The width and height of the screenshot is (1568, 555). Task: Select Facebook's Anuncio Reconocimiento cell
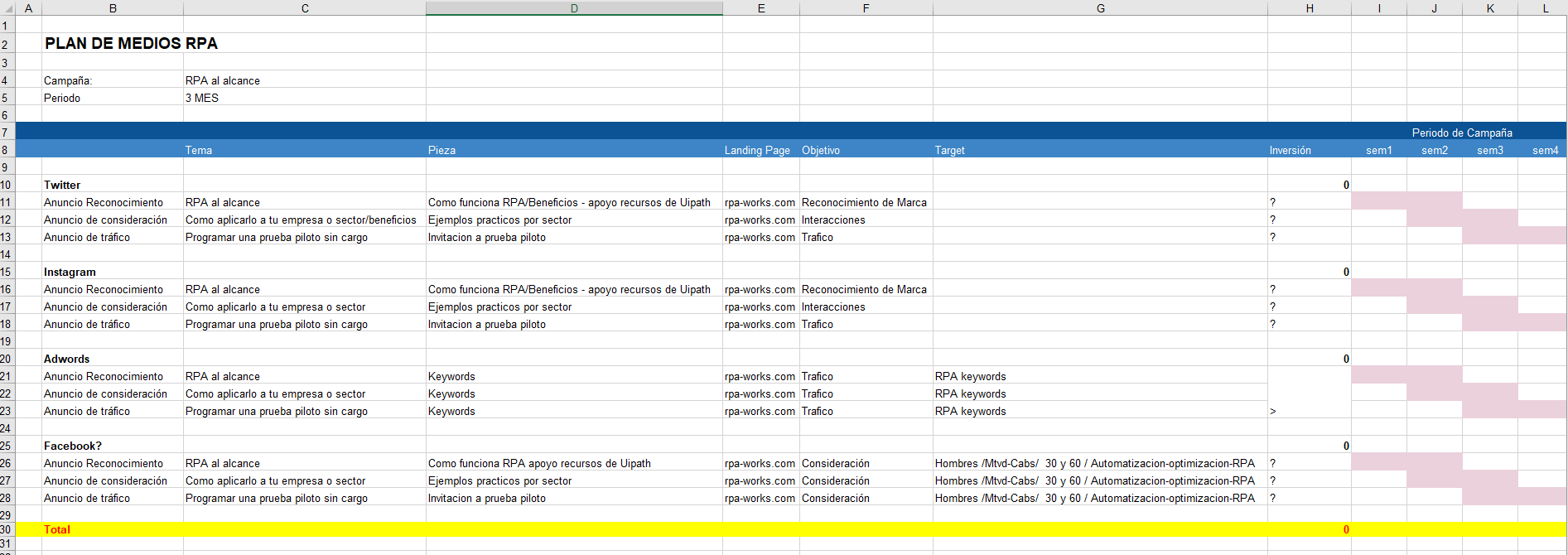[x=113, y=463]
